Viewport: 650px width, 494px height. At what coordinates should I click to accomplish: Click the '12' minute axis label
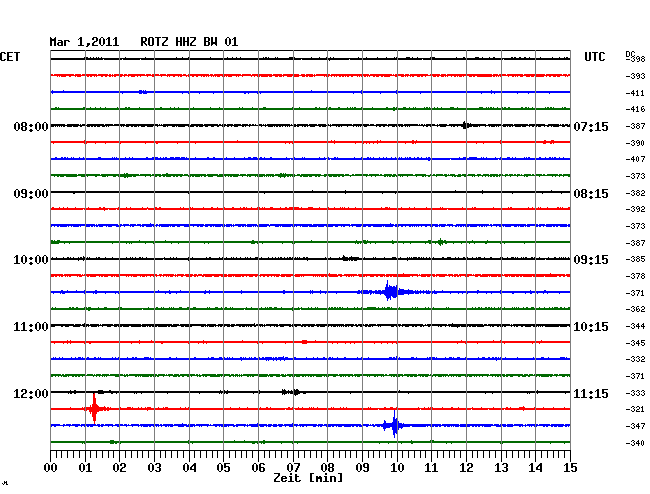pyautogui.click(x=466, y=467)
